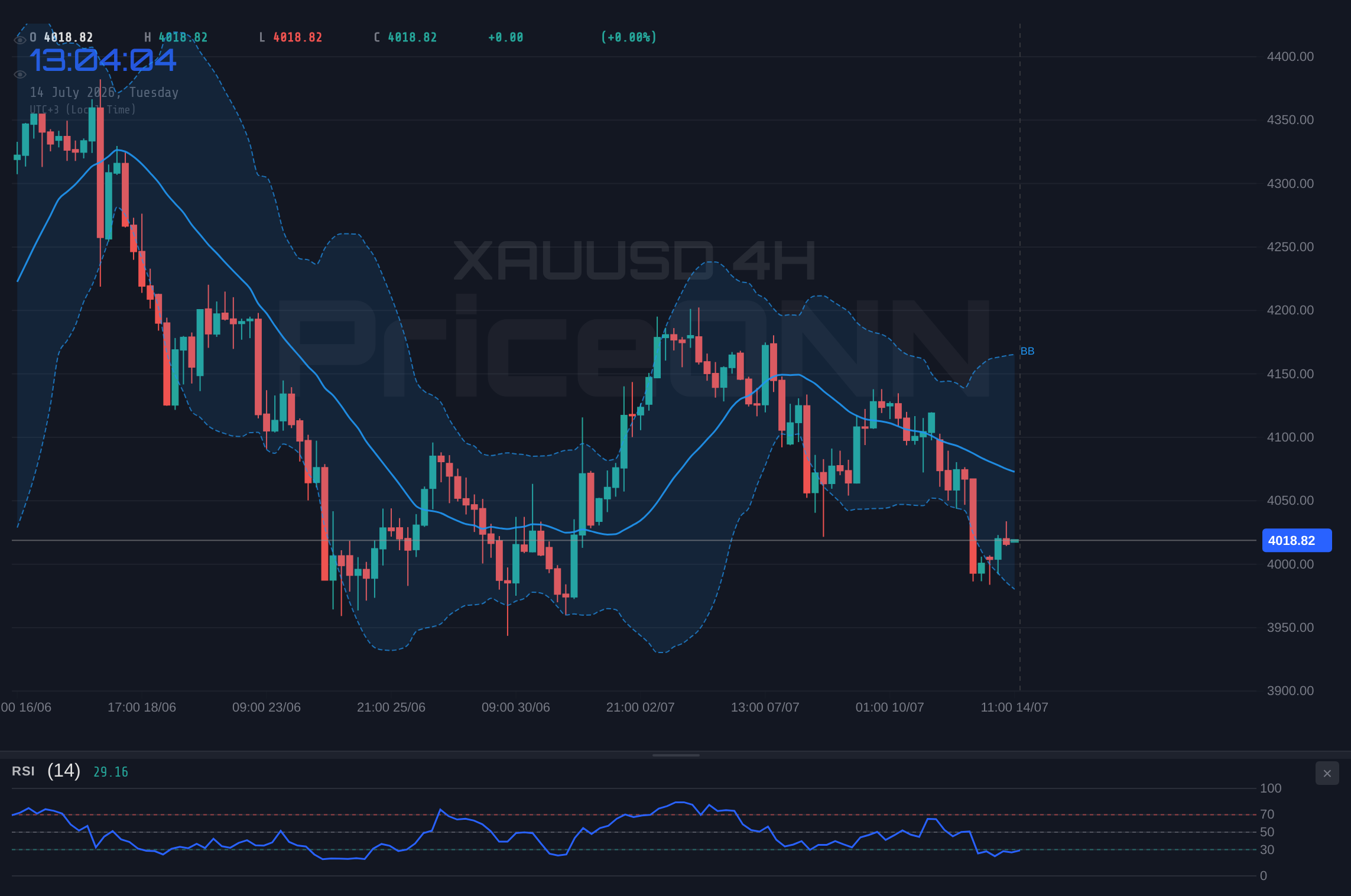Click the high value H 4018.82
Screen dimensions: 1351x896
[176, 37]
